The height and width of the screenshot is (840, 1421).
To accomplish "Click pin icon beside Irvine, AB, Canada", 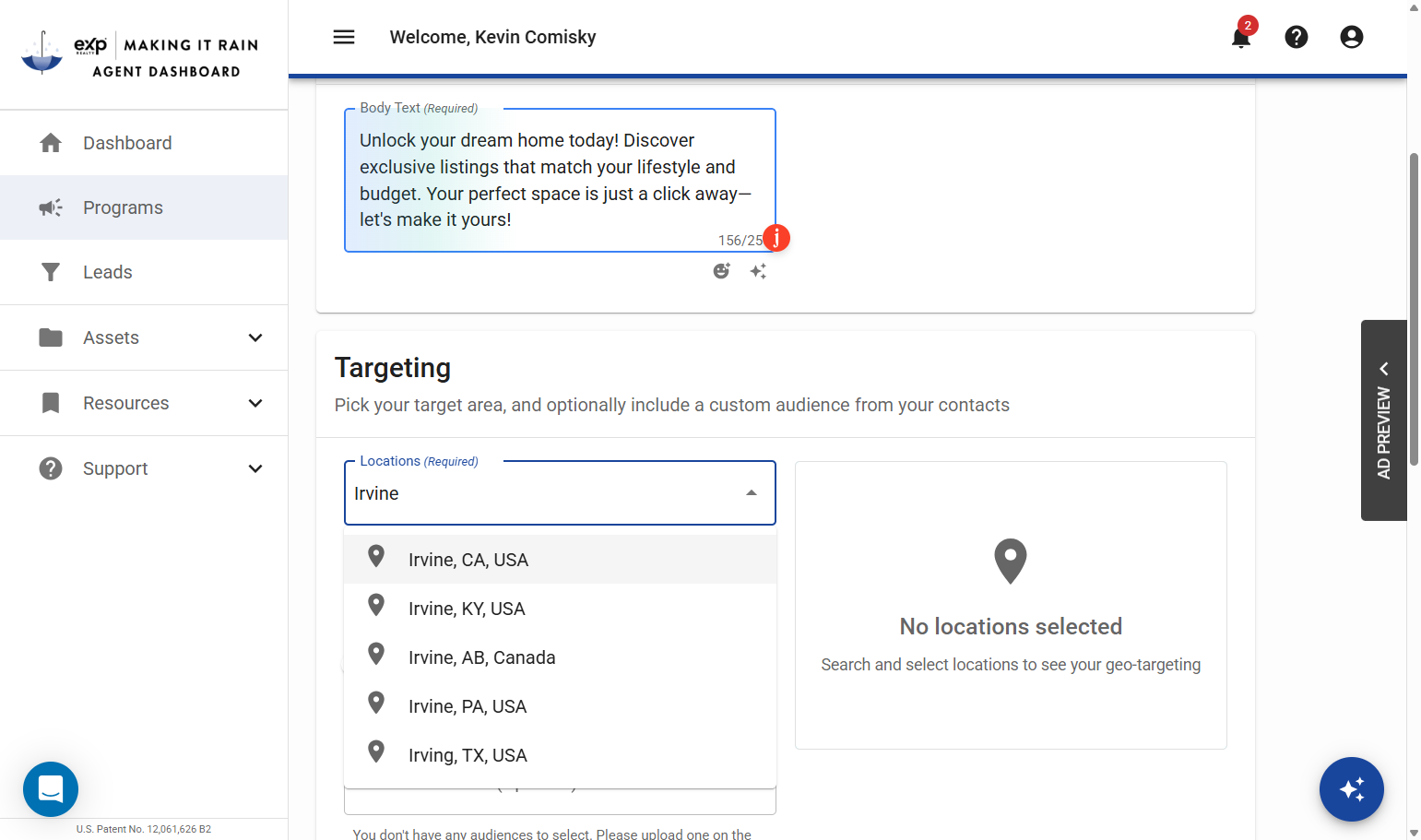I will point(376,654).
